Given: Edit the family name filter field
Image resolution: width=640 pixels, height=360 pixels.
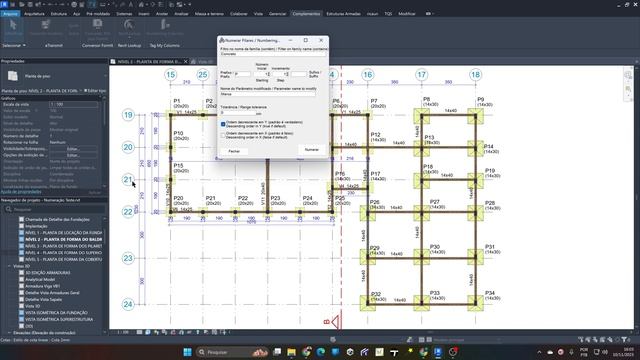Looking at the screenshot, I should tap(273, 54).
